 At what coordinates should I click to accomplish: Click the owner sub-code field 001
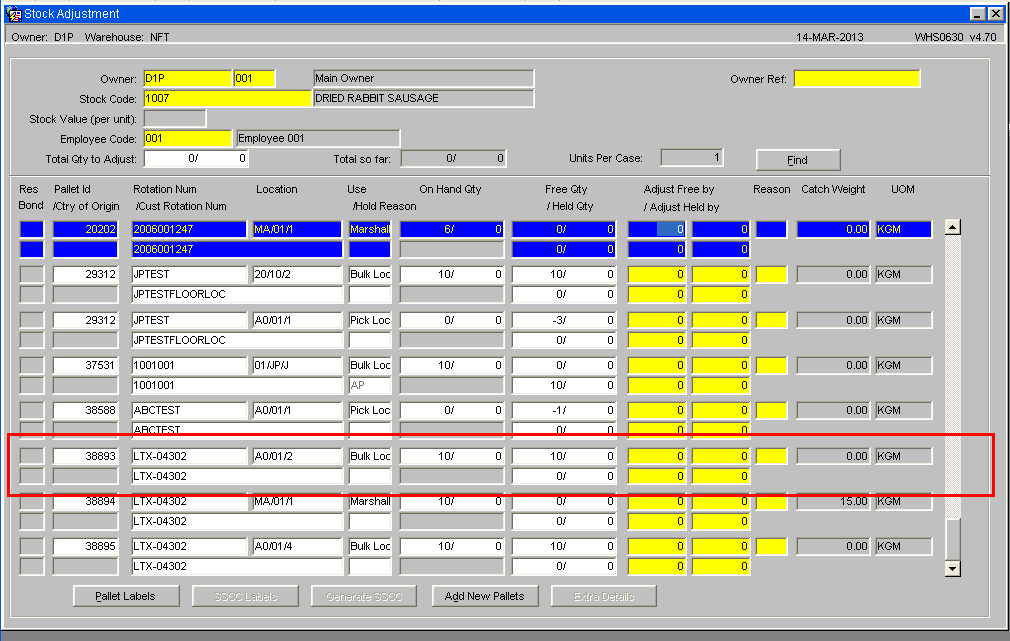click(254, 79)
